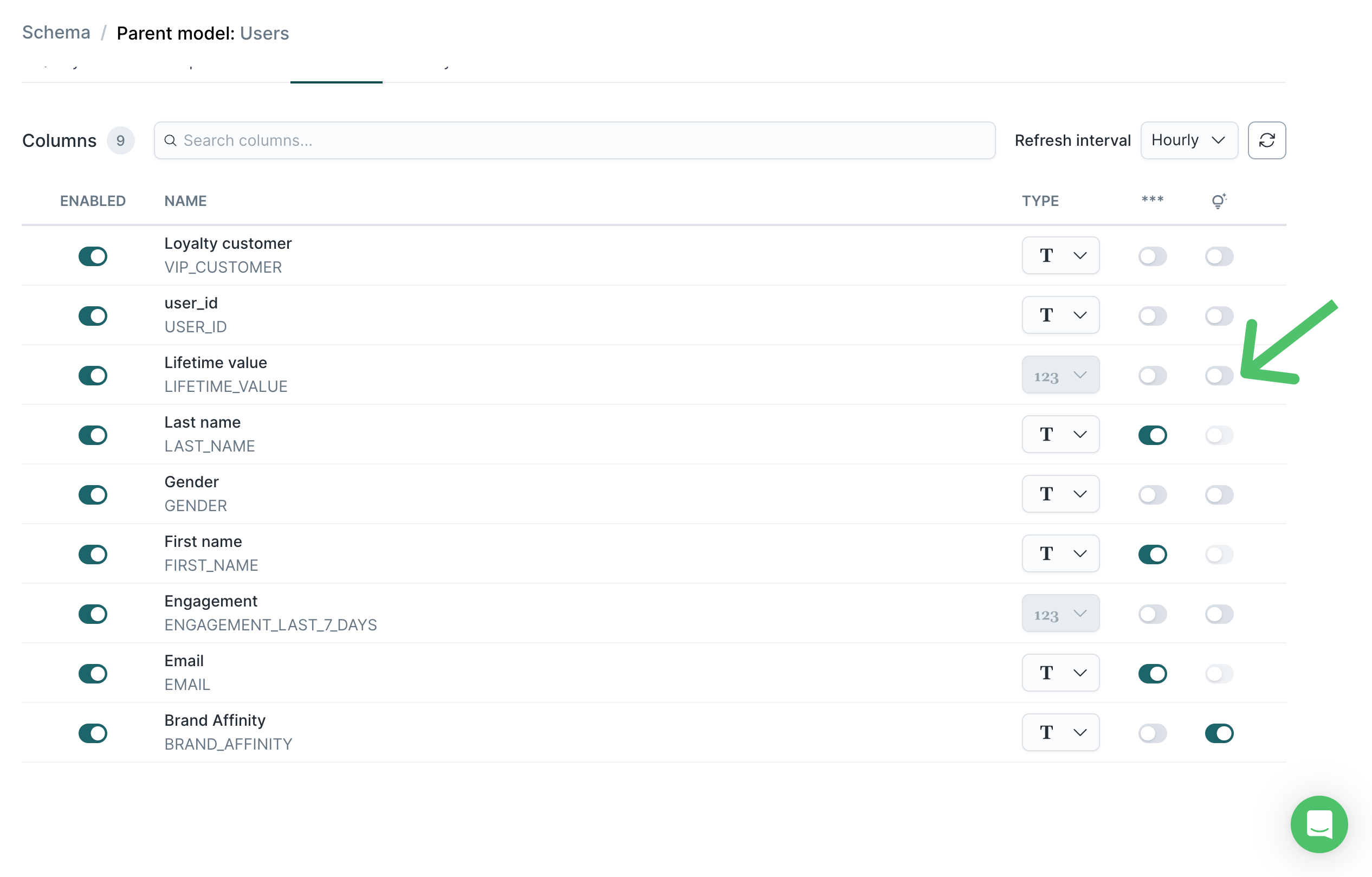Click the BRAND_AFFINITY column name text
1372x877 pixels.
[228, 744]
